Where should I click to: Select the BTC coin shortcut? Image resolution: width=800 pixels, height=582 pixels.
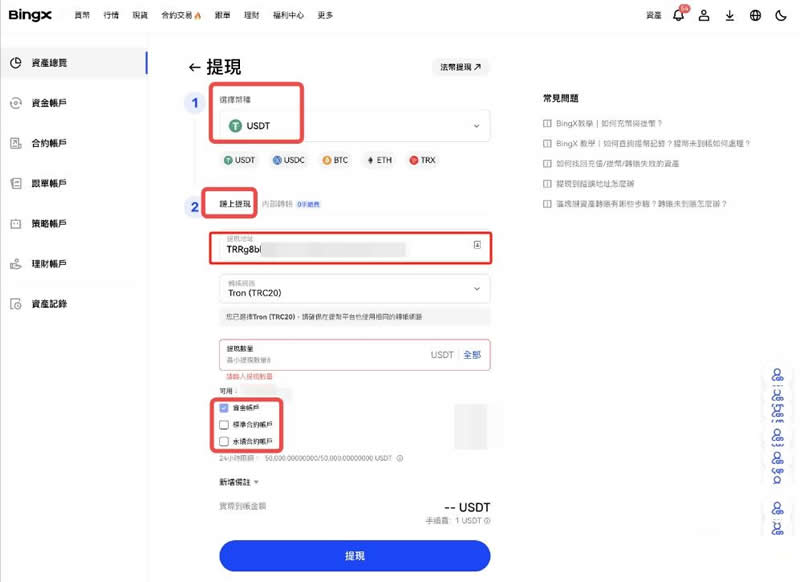point(334,160)
